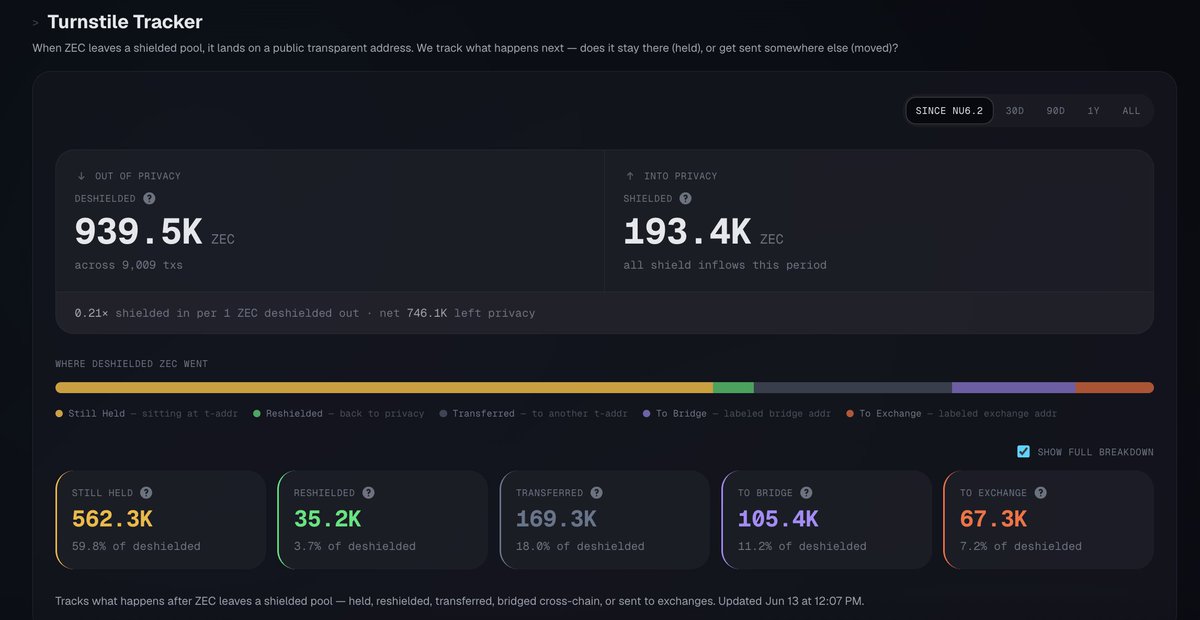Viewport: 1200px width, 620px height.
Task: Click the '11.2% of deshielded' text
Action: coord(802,546)
